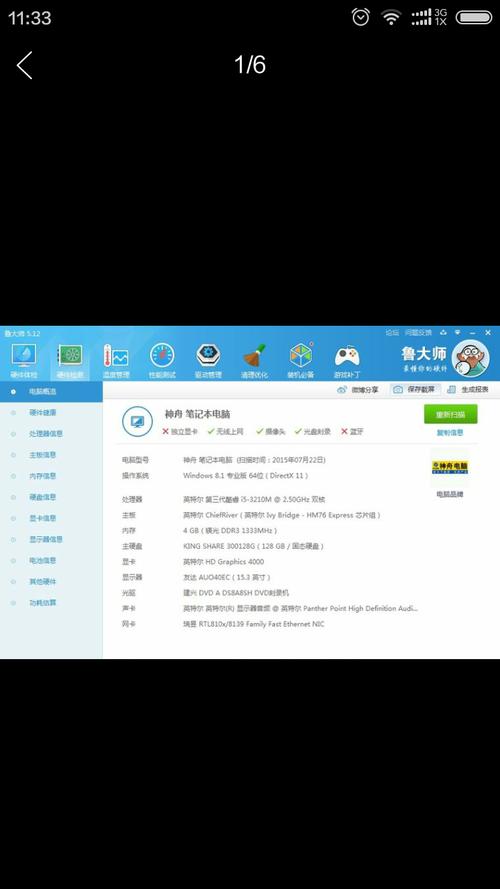Click the round laptop computer icon
Image resolution: width=500 pixels, height=889 pixels.
click(137, 421)
